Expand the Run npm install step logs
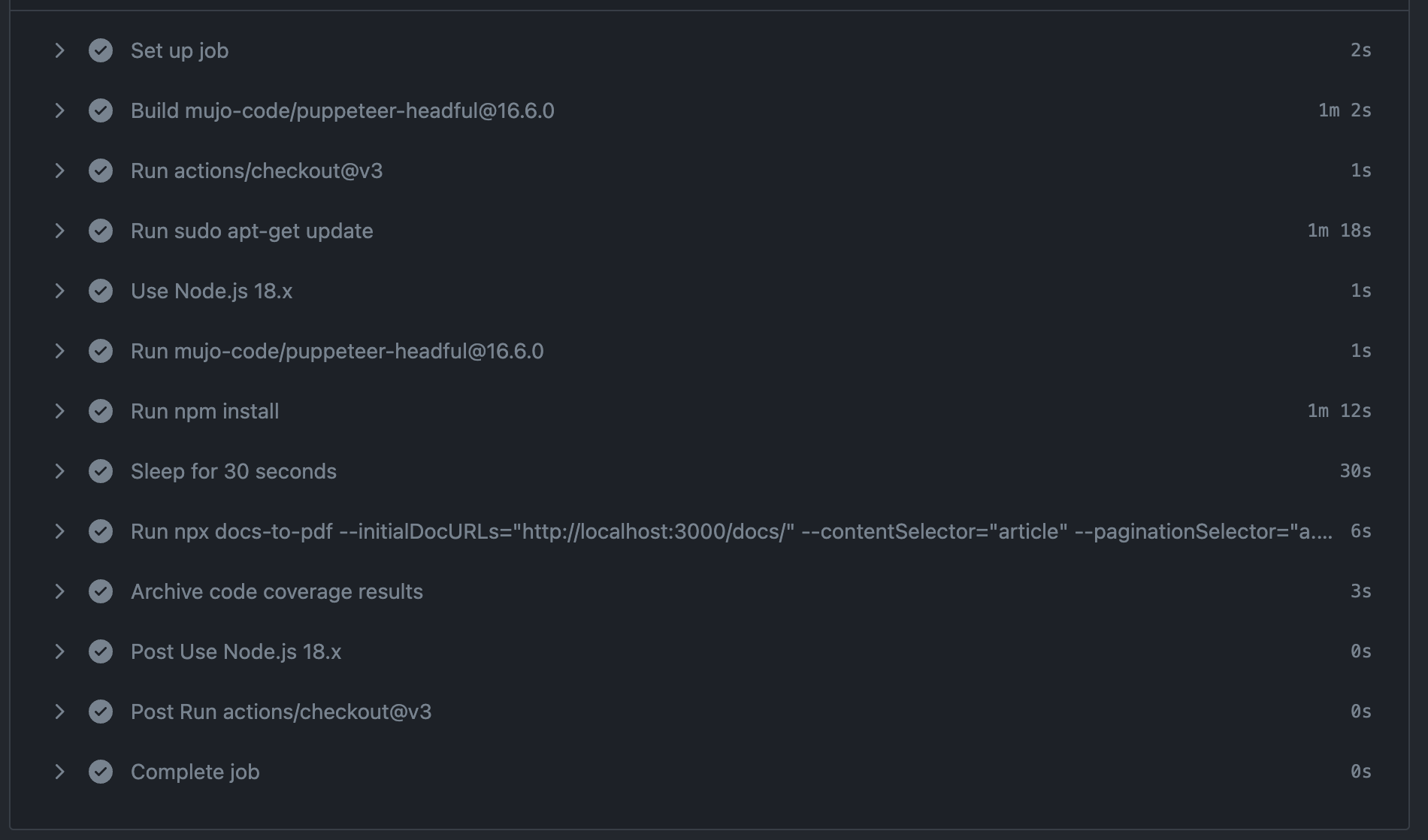1428x840 pixels. [60, 411]
